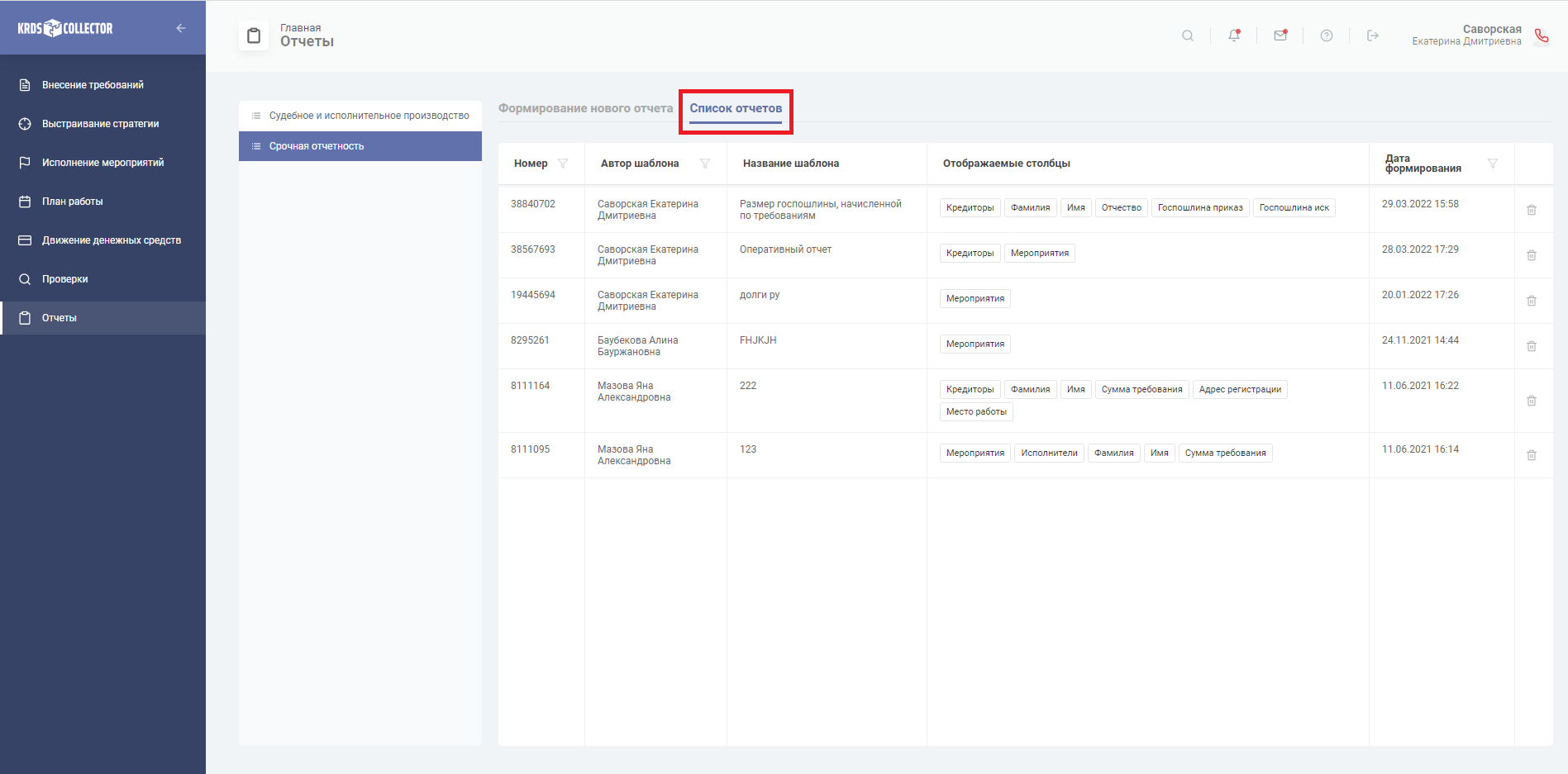Open Судебное и исполнительное производство section

click(x=369, y=116)
